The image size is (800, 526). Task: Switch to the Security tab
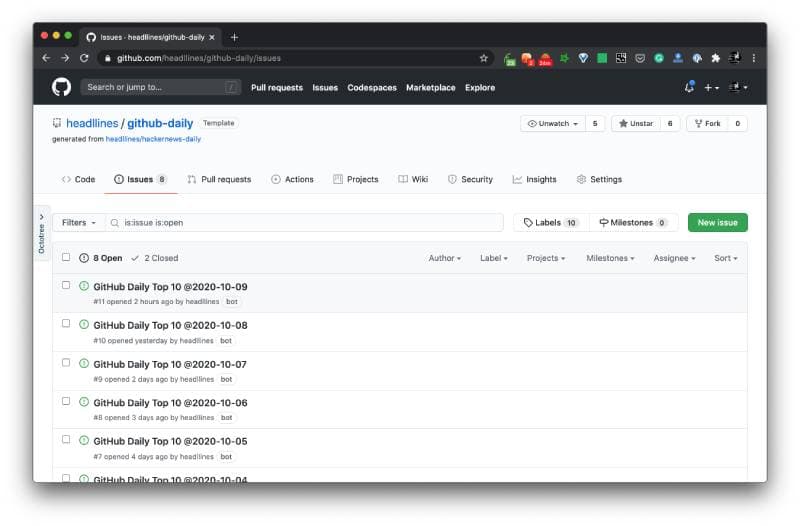470,180
